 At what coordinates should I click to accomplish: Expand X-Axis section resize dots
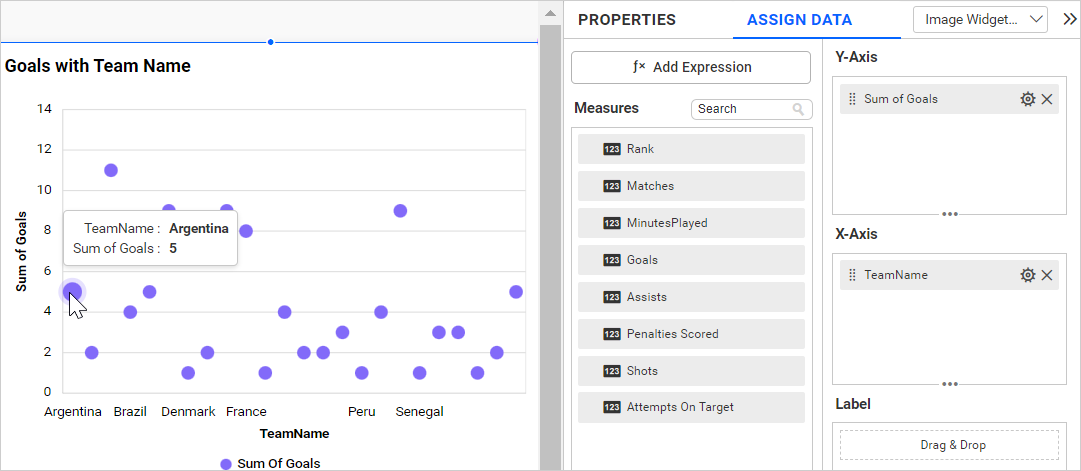point(950,383)
